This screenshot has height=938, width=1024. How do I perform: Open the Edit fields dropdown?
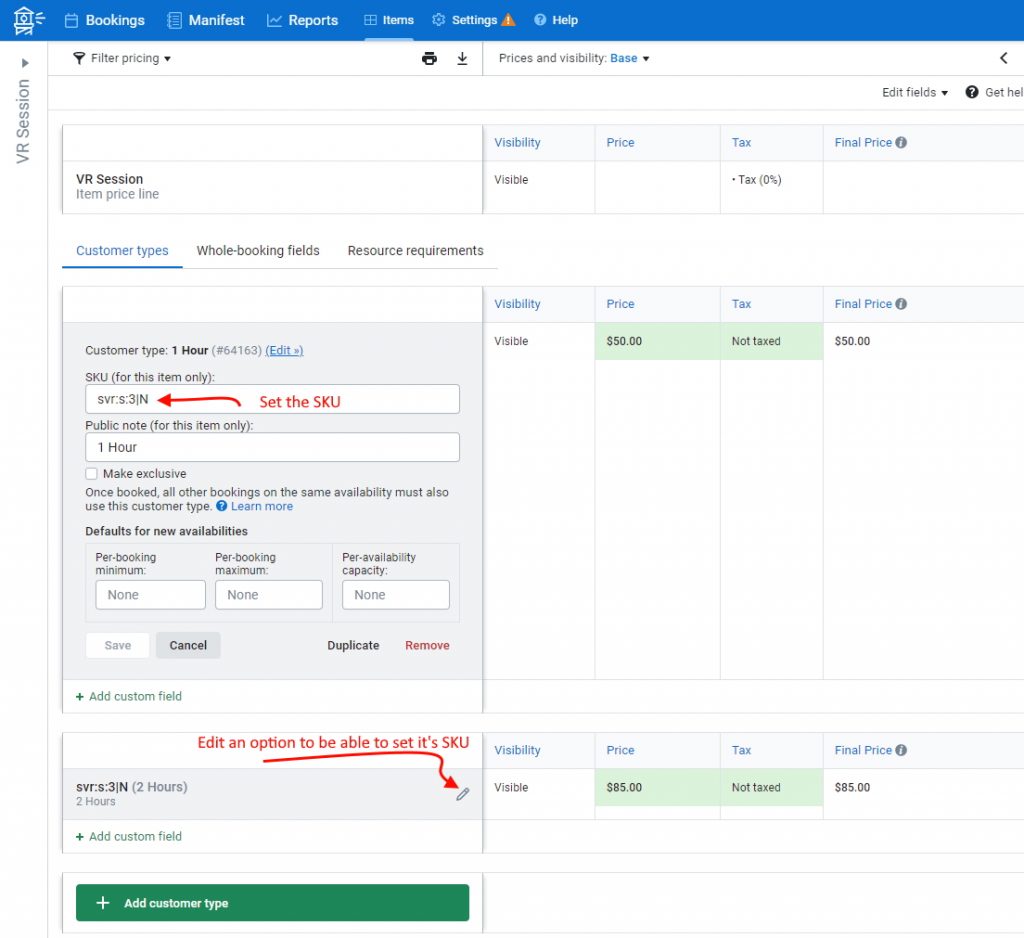tap(914, 92)
